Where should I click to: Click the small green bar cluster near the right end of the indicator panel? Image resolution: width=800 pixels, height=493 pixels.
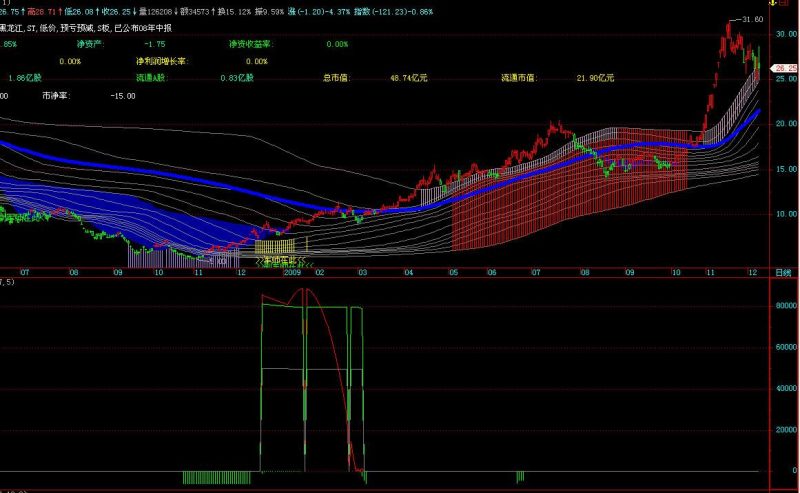tap(520, 477)
